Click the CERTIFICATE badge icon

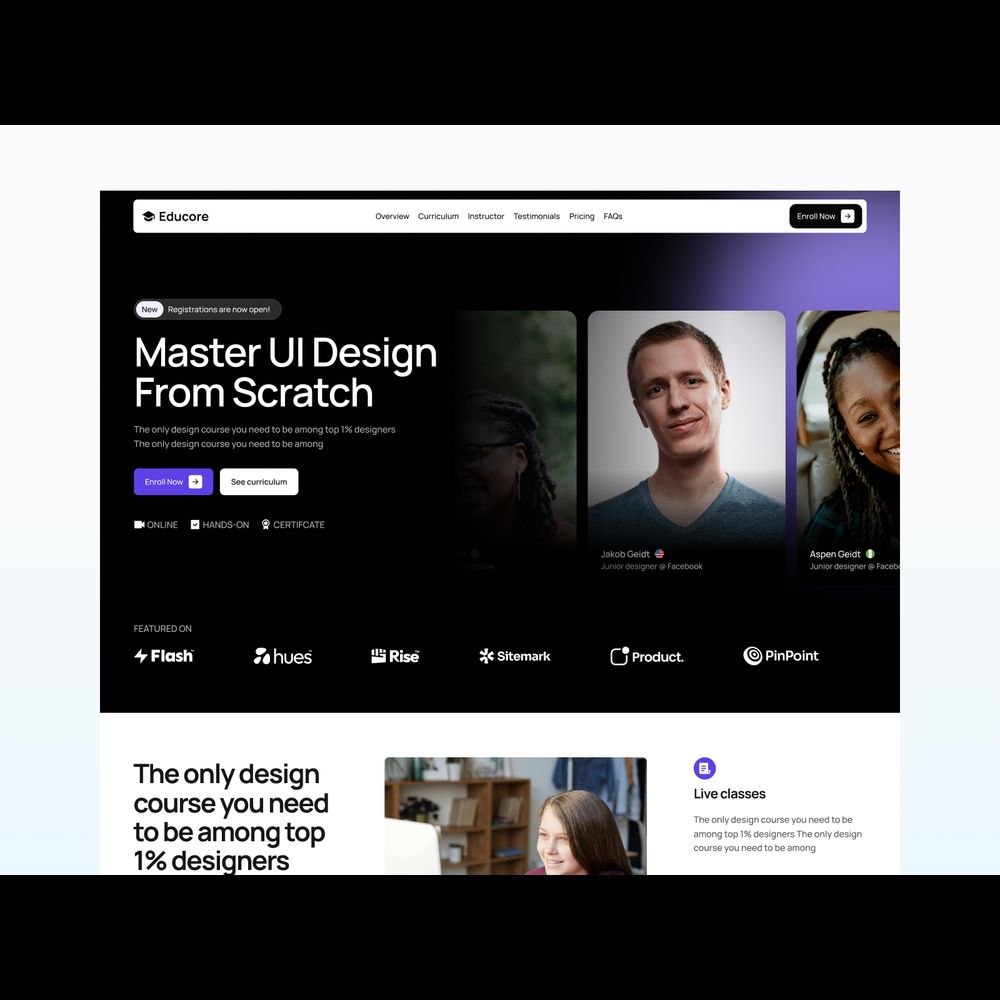[x=266, y=524]
